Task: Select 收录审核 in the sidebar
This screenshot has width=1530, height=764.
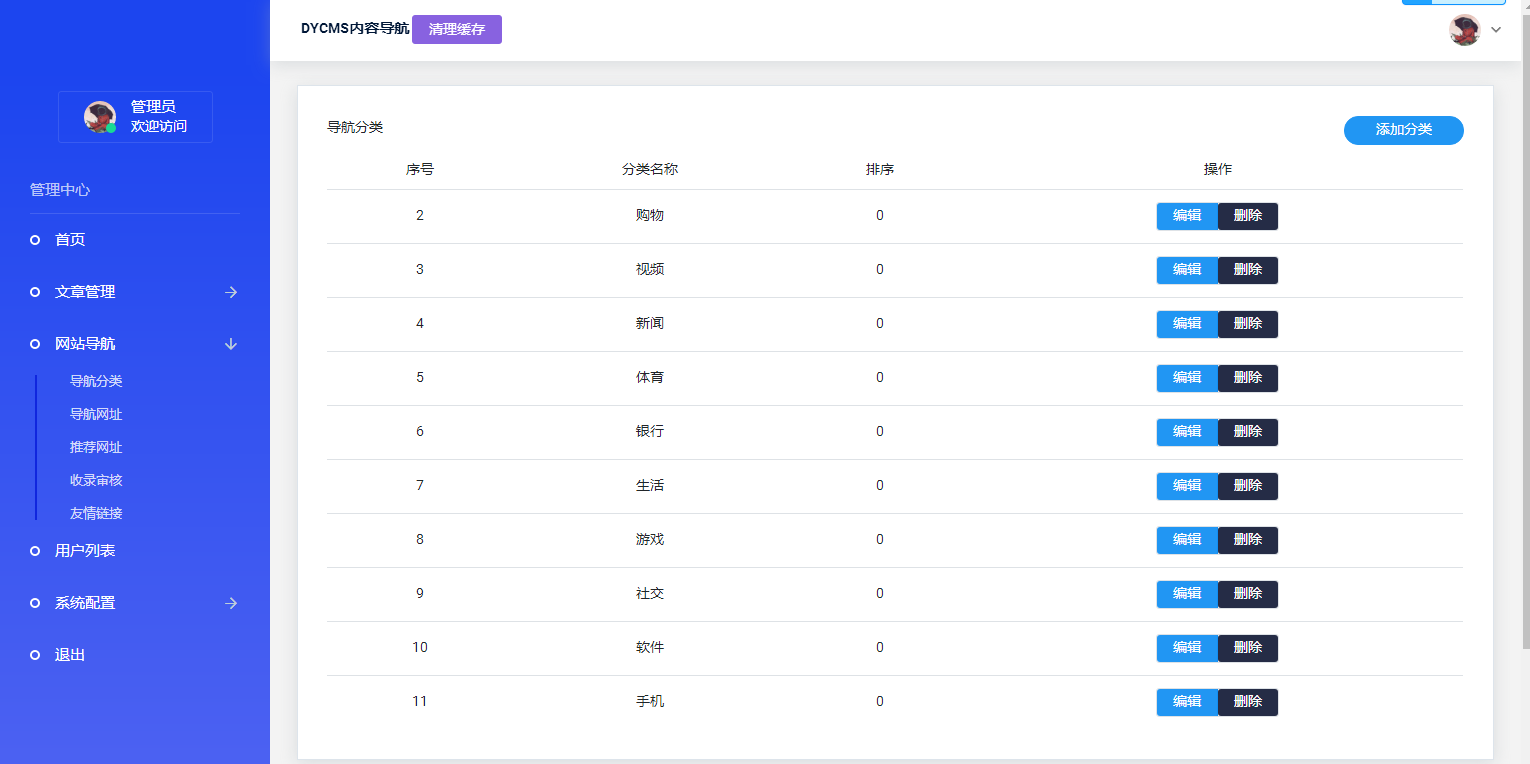Action: tap(96, 480)
